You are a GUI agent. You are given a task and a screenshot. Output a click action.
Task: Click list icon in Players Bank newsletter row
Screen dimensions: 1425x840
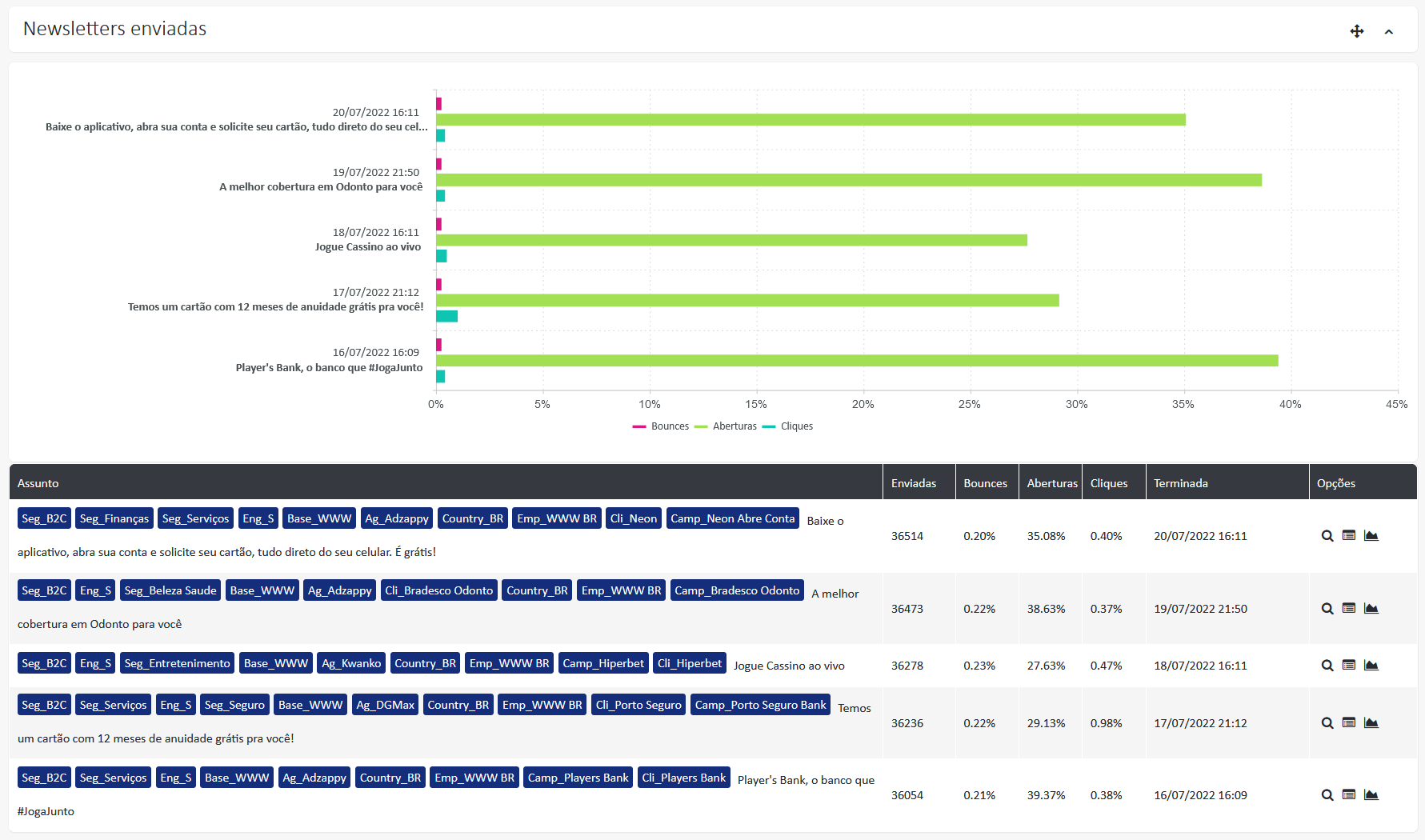[1349, 795]
